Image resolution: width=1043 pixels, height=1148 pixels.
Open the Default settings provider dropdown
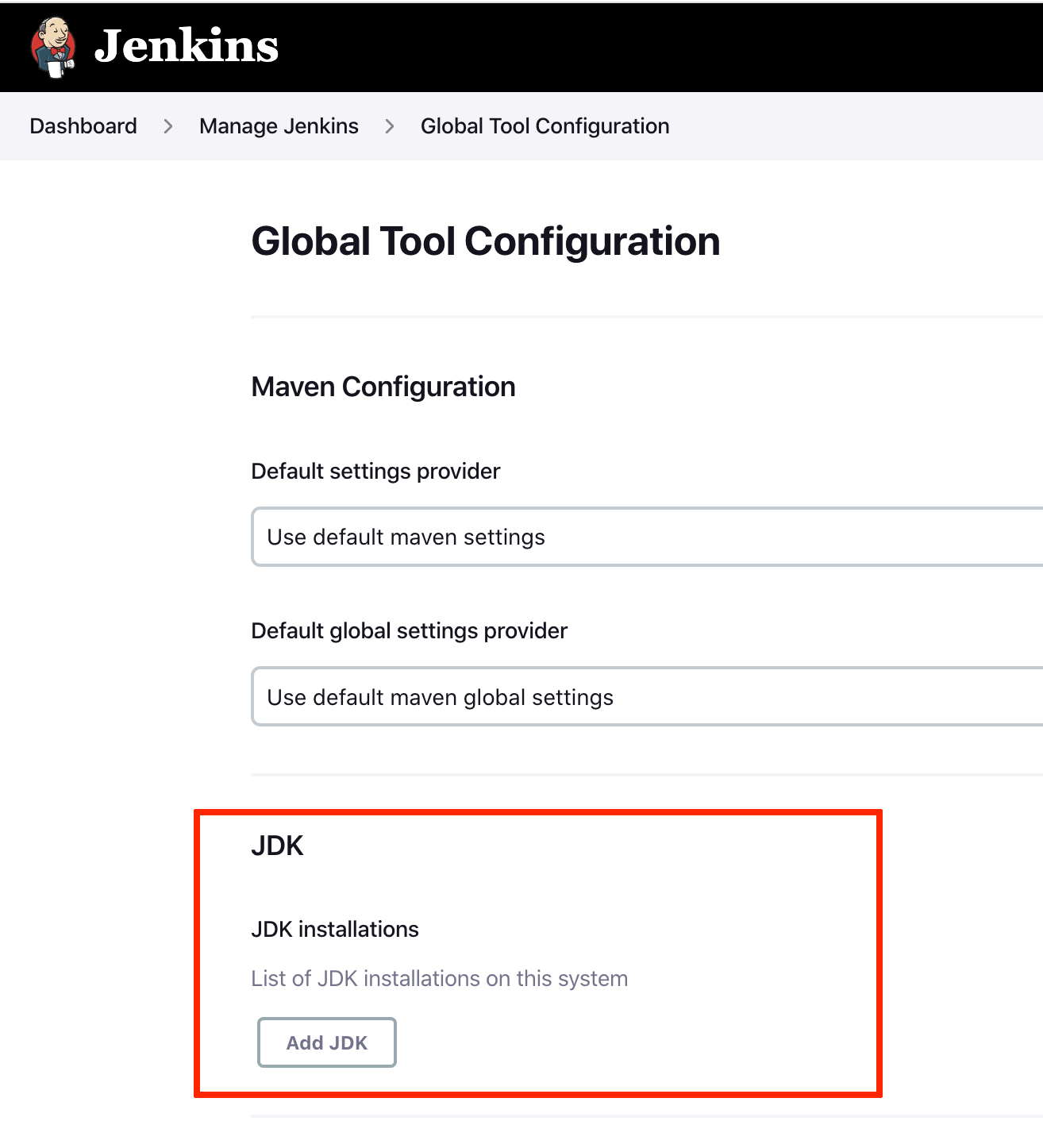(647, 537)
